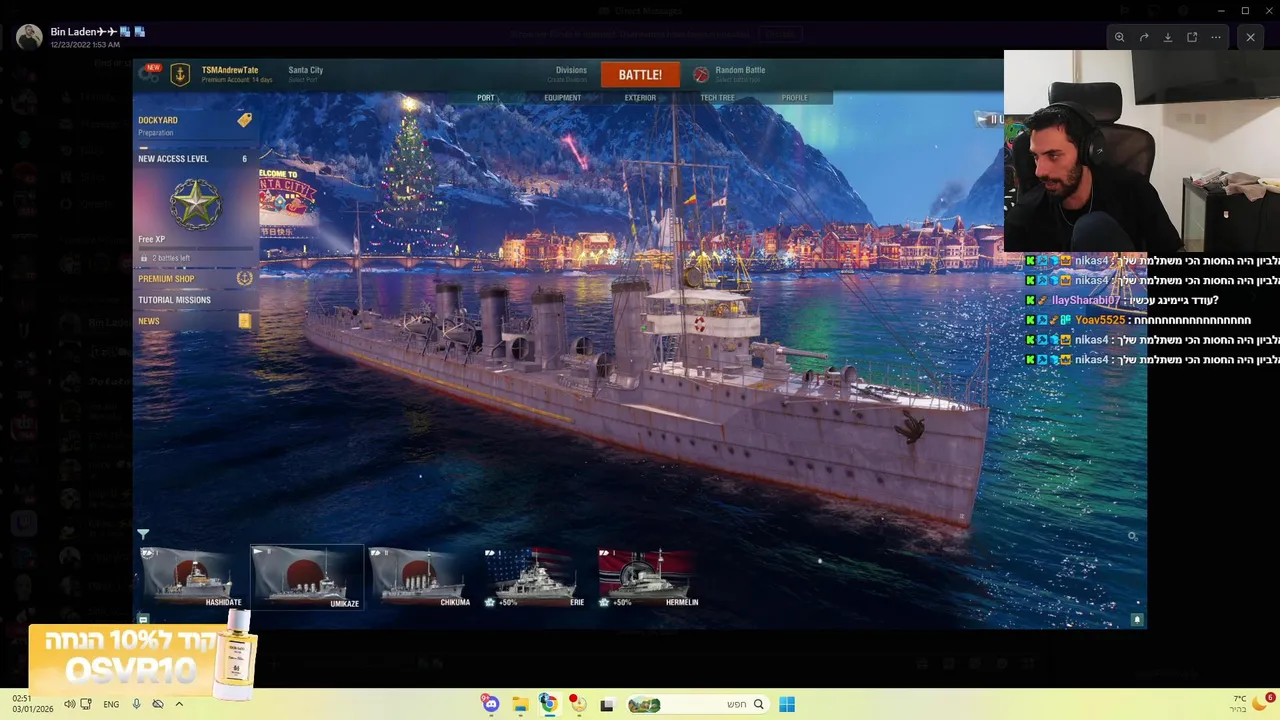Viewport: 1280px width, 720px height.
Task: Click the gold anchor clan emblem
Action: [x=180, y=75]
